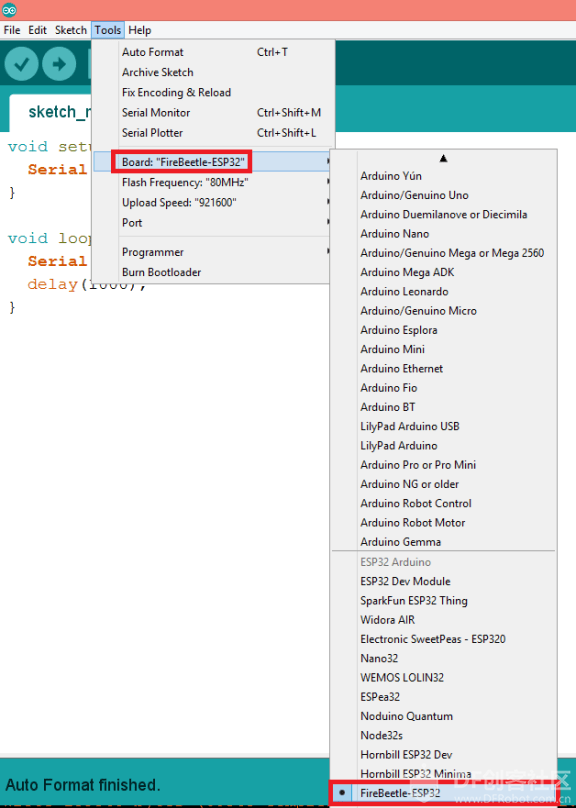Select ESP32 Dev Module board

coord(443,581)
